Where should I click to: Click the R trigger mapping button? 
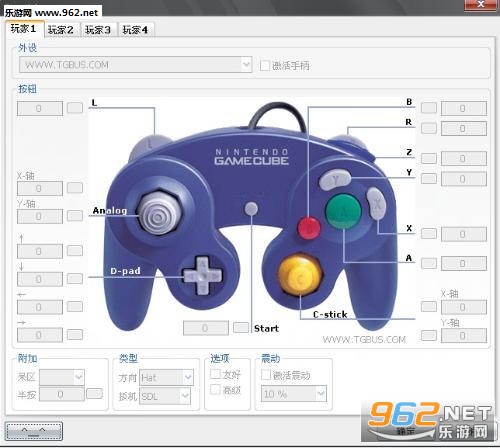coord(429,128)
